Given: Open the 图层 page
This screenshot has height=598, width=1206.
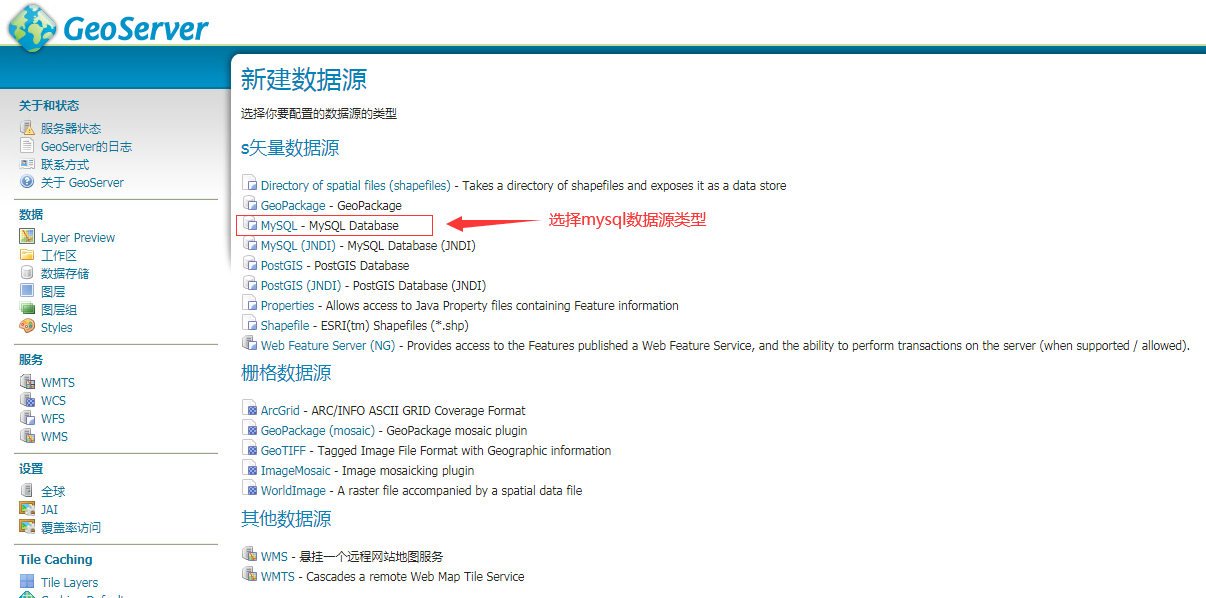Looking at the screenshot, I should pos(53,291).
